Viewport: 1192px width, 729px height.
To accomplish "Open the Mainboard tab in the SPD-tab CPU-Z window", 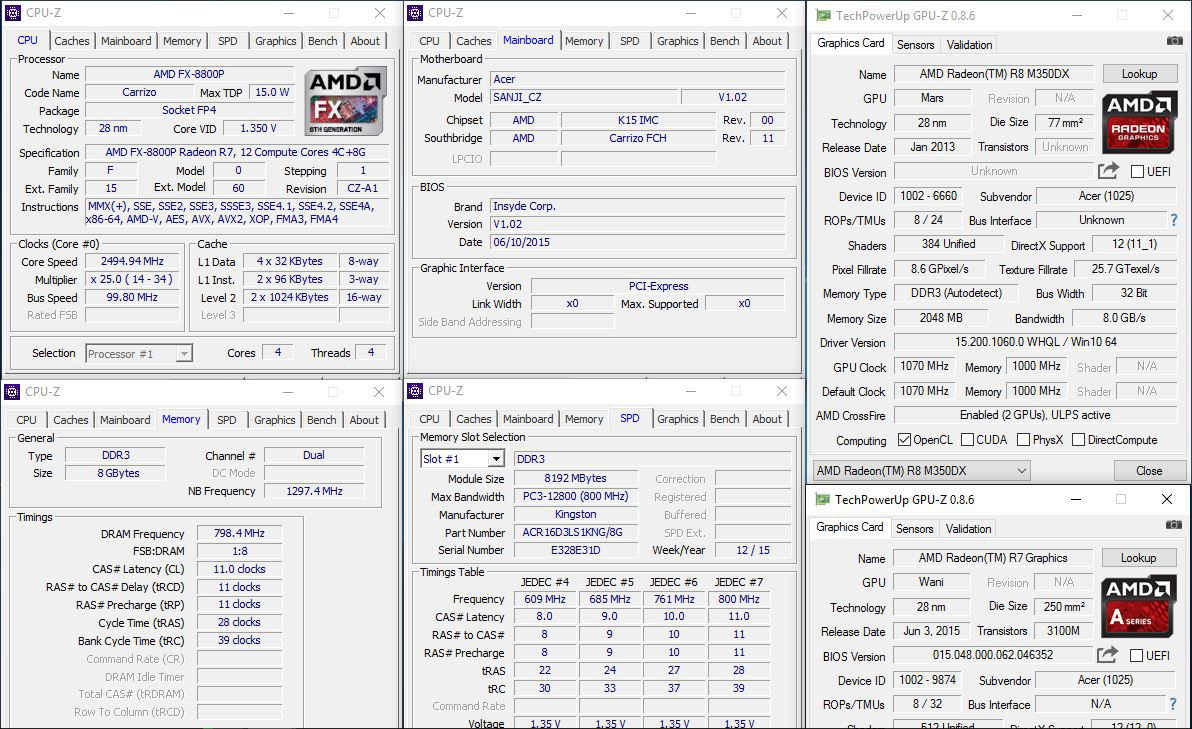I will coord(528,419).
